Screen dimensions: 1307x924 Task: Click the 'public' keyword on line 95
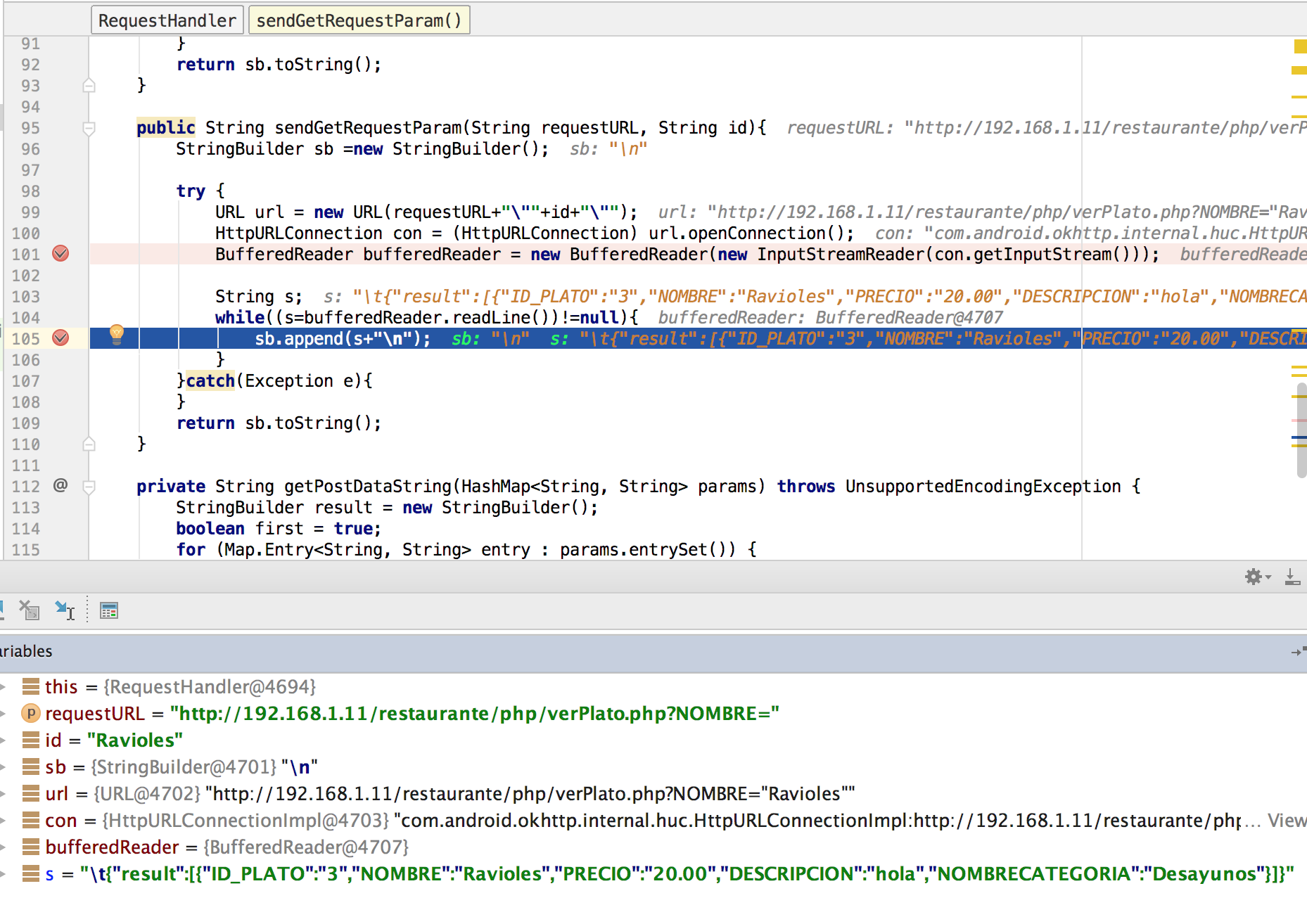click(165, 128)
